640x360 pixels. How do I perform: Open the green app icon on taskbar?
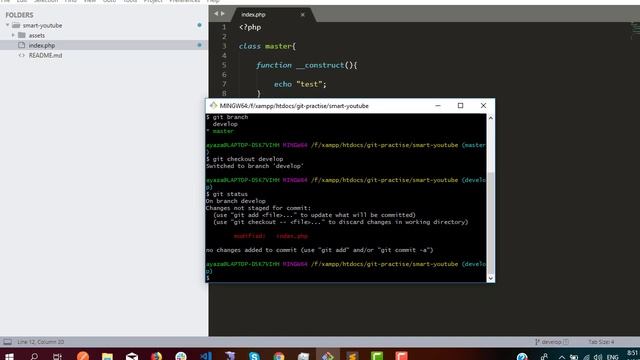(377, 356)
